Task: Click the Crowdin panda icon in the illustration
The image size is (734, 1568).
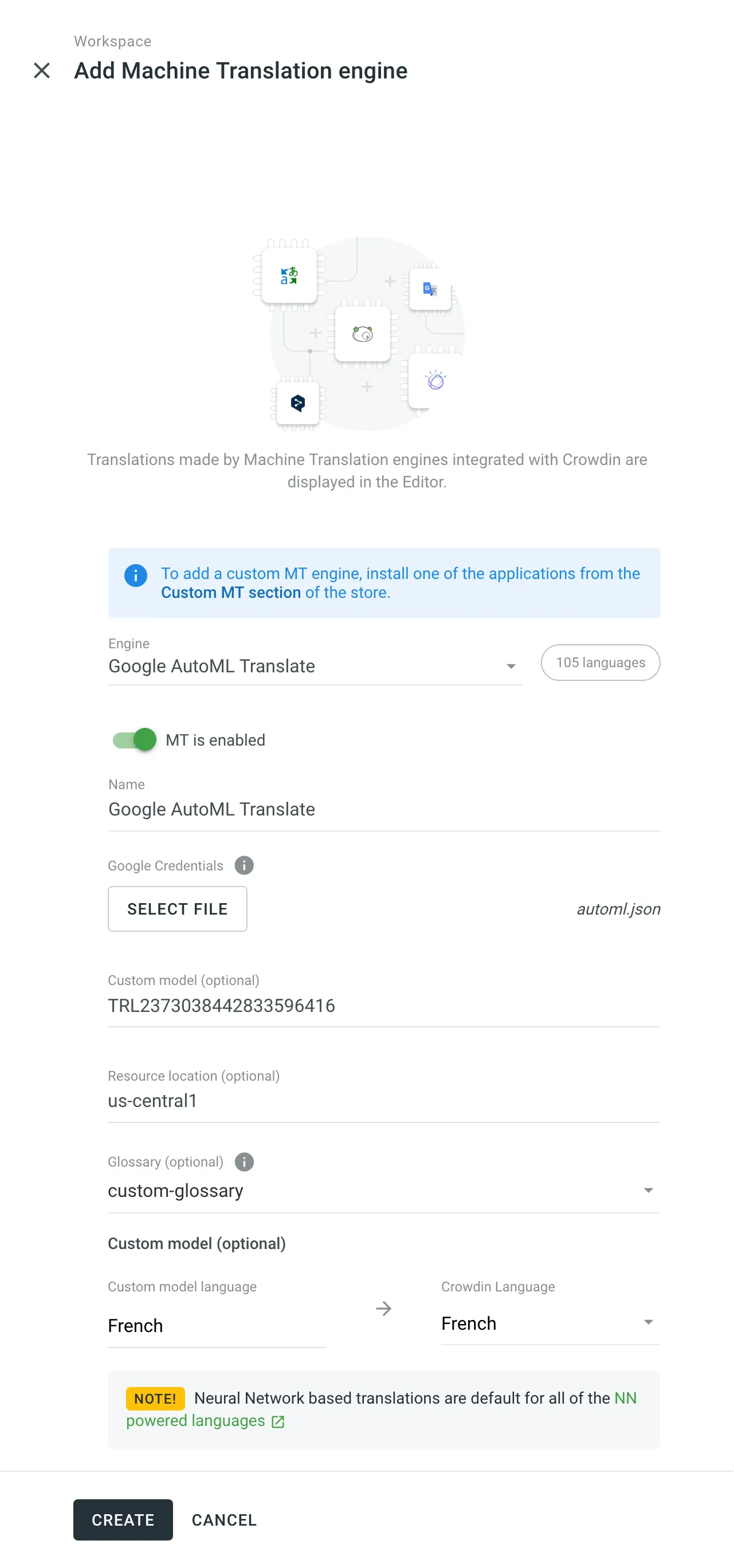Action: click(x=363, y=333)
